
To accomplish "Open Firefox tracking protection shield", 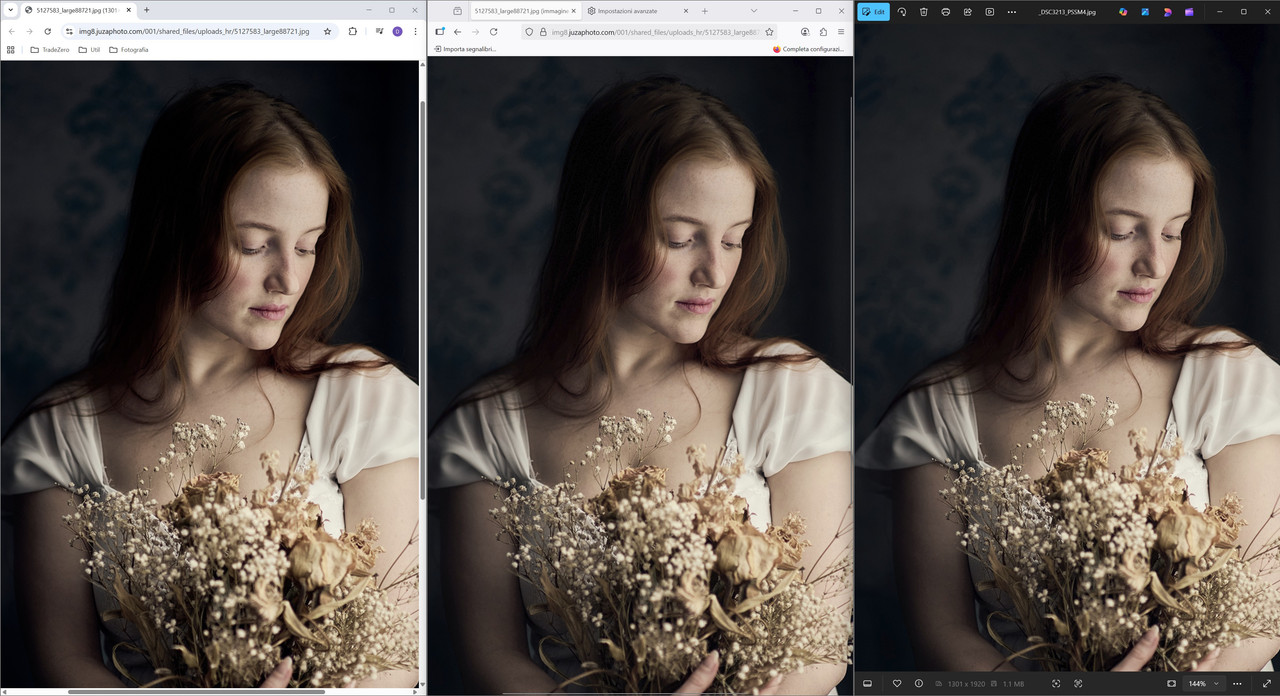I will [530, 32].
